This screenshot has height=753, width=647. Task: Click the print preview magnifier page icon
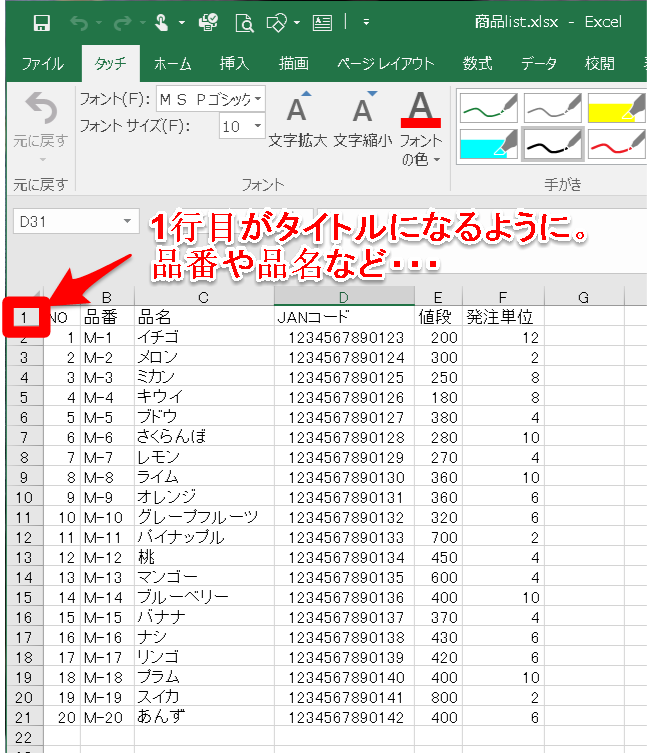(244, 23)
